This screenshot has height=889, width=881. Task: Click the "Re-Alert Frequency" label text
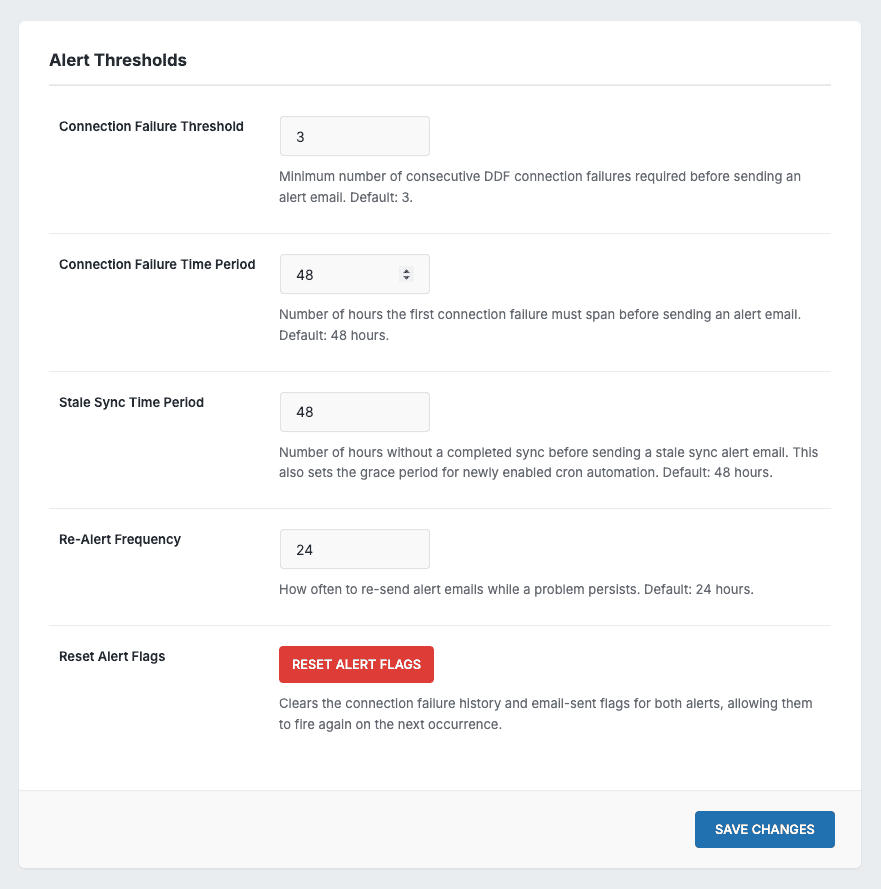point(120,540)
